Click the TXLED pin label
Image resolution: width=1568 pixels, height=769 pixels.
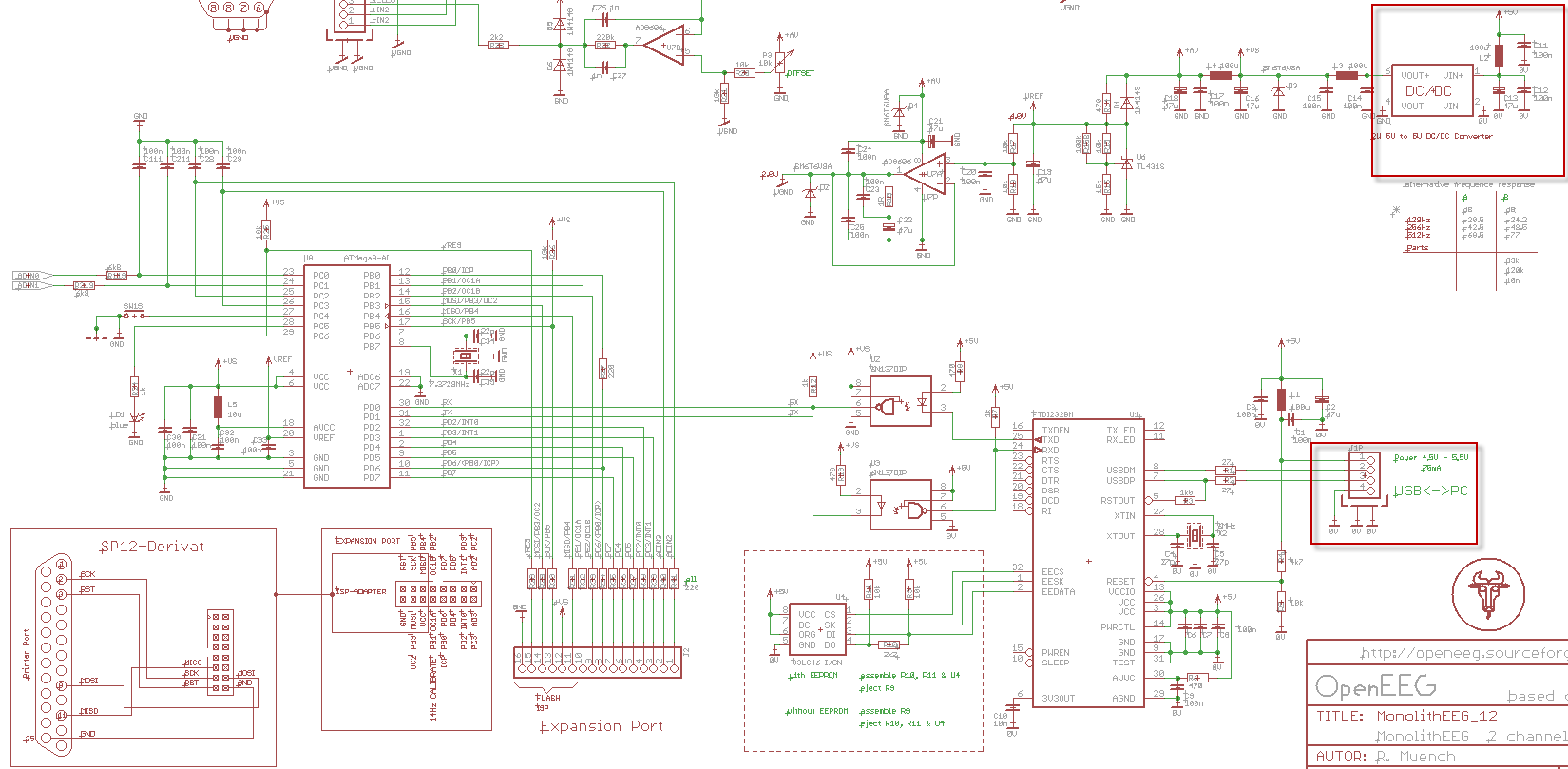point(1120,430)
